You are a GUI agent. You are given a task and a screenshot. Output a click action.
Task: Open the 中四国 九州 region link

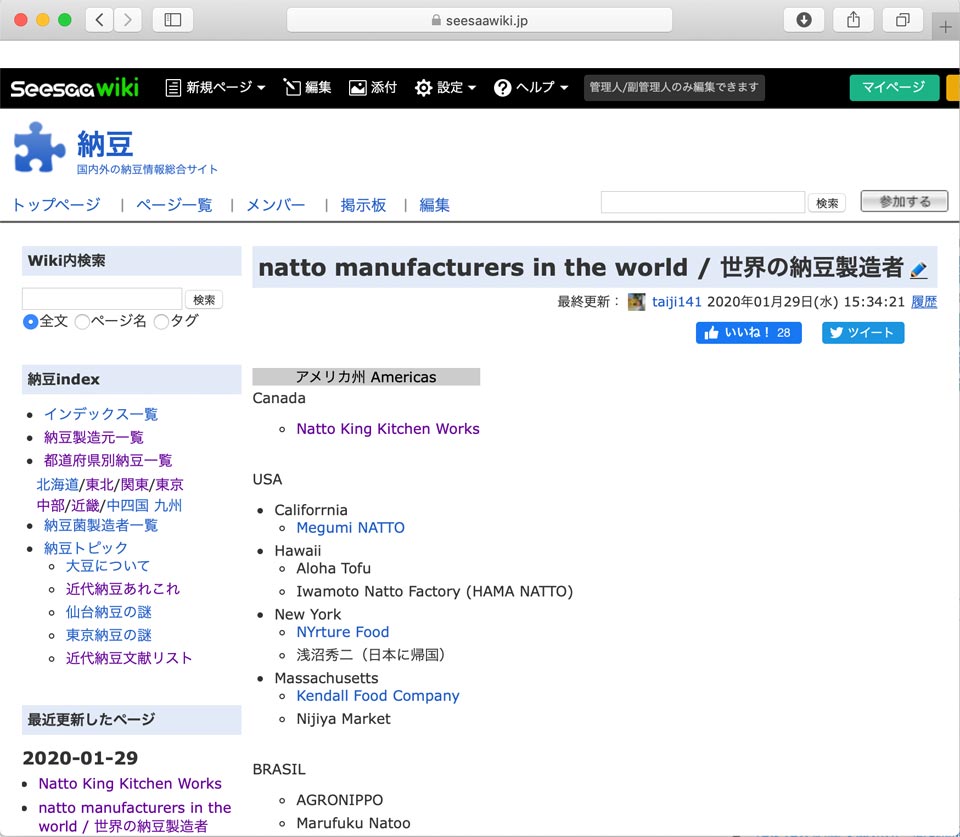click(144, 506)
